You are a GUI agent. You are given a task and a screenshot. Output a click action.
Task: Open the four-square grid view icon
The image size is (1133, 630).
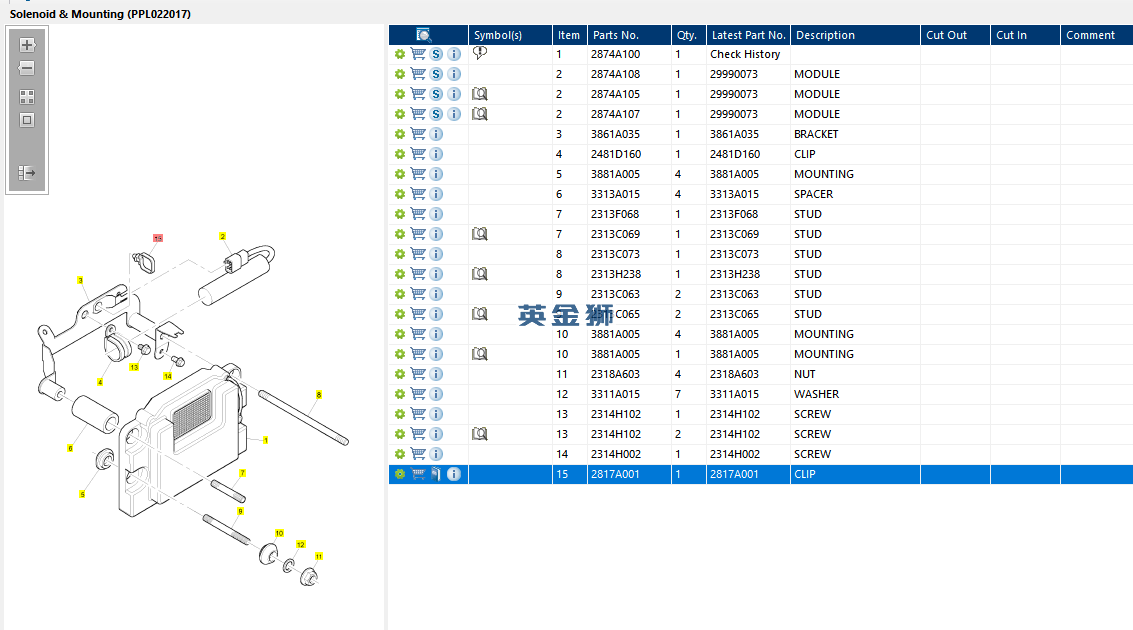tap(27, 97)
